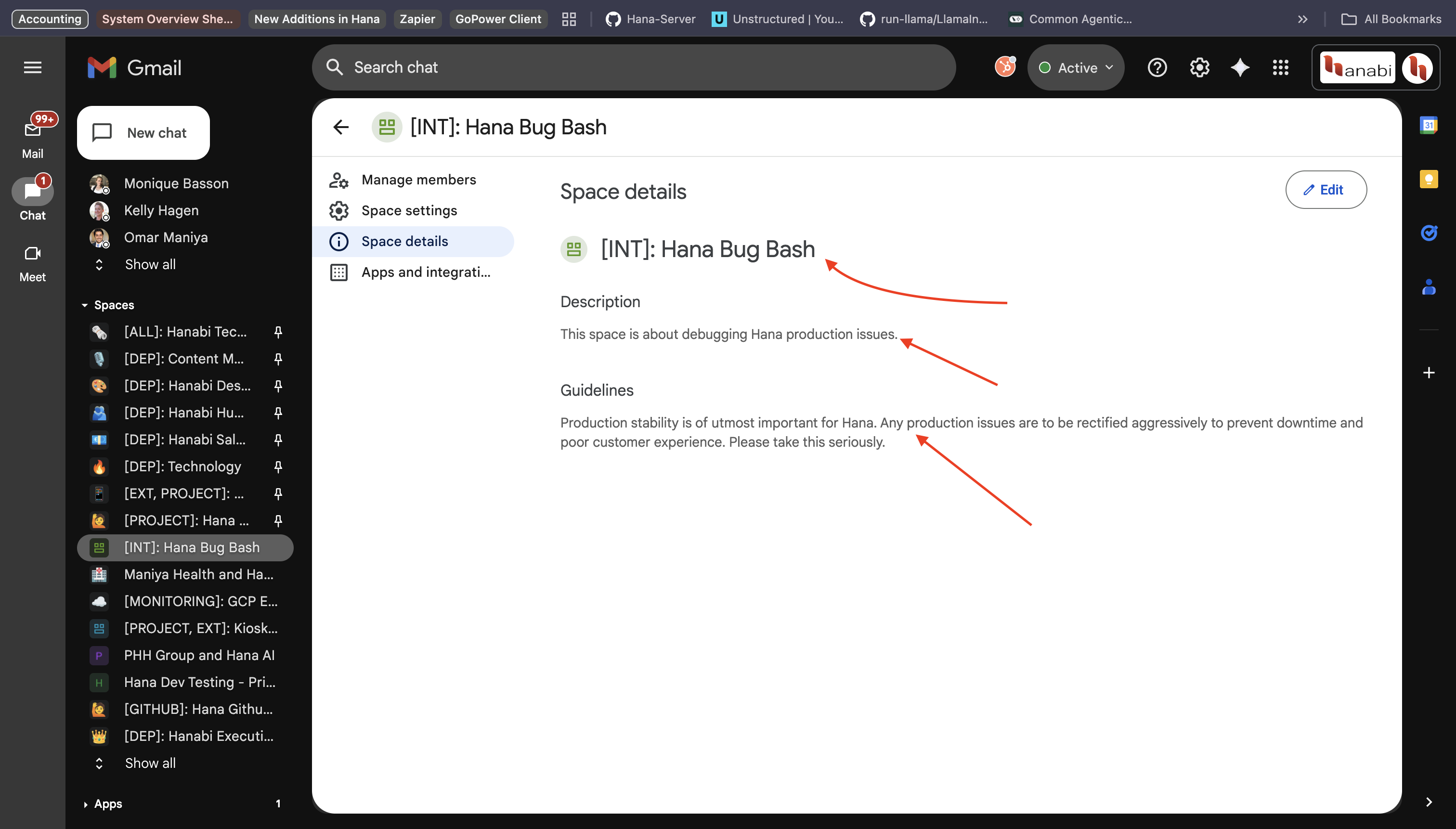Open Mail from the left rail

point(32,137)
